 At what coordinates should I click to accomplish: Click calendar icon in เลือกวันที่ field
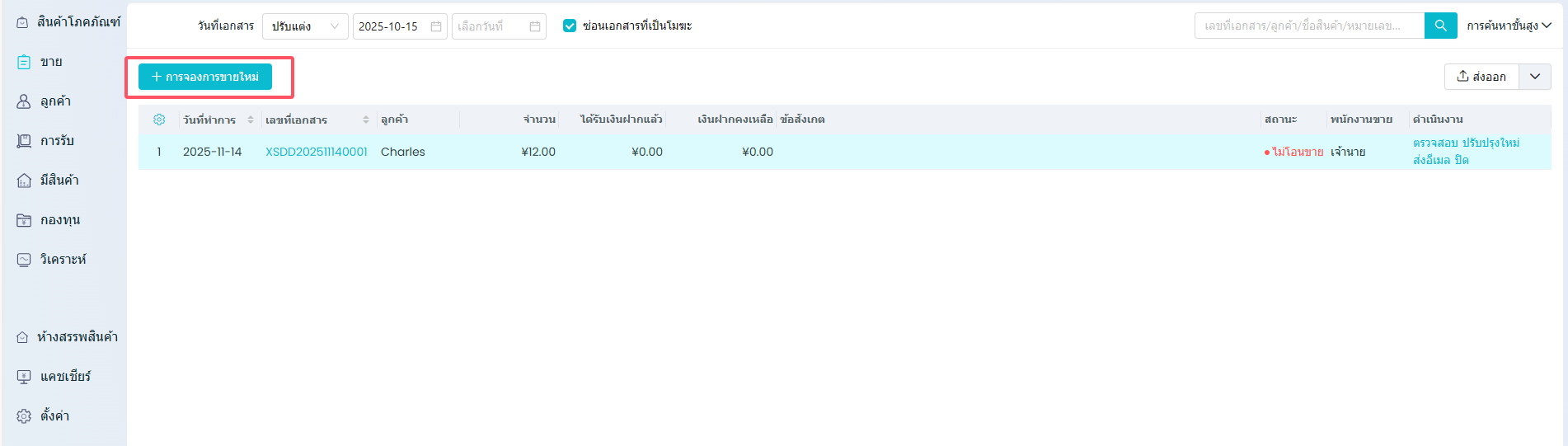535,26
